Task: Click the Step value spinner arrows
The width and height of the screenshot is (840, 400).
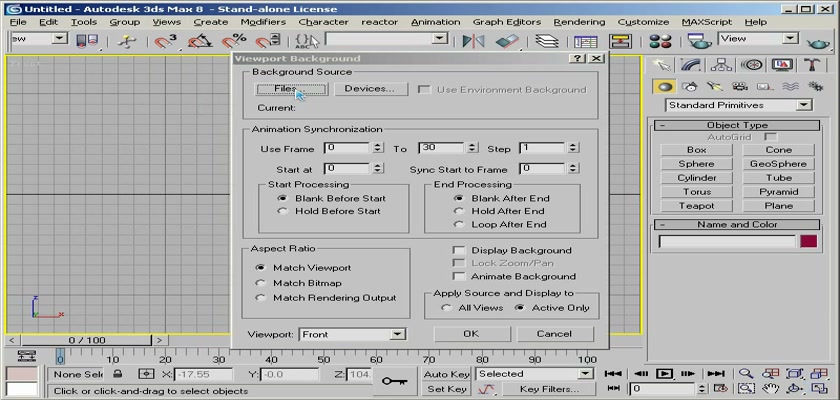Action: coord(573,148)
